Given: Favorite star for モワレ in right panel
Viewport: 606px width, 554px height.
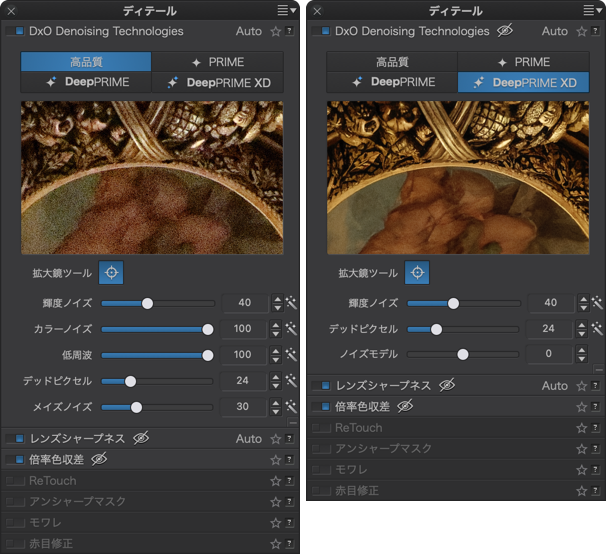Looking at the screenshot, I should [x=582, y=470].
